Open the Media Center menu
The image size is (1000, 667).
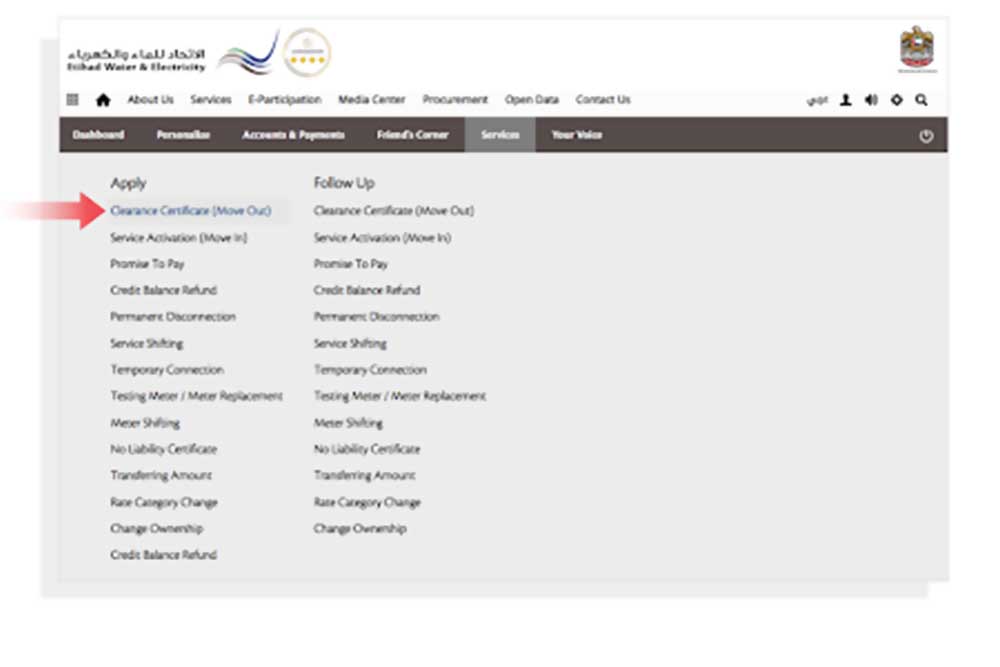click(372, 99)
